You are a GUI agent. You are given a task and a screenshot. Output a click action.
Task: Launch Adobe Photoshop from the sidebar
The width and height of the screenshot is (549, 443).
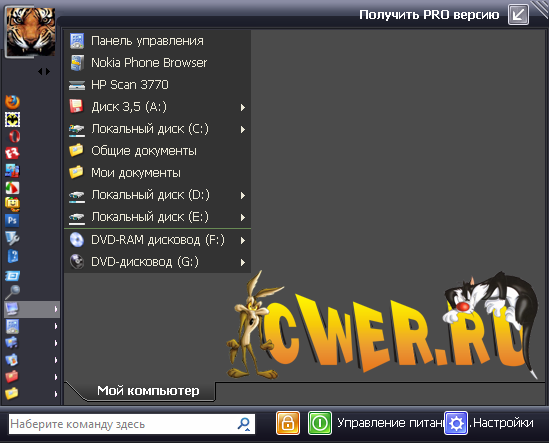click(12, 221)
